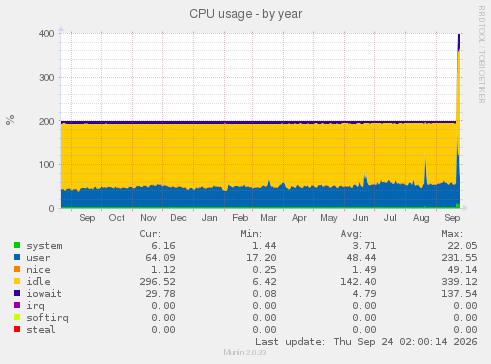
Task: Click the yellow idle legend swatch
Action: pyautogui.click(x=17, y=281)
